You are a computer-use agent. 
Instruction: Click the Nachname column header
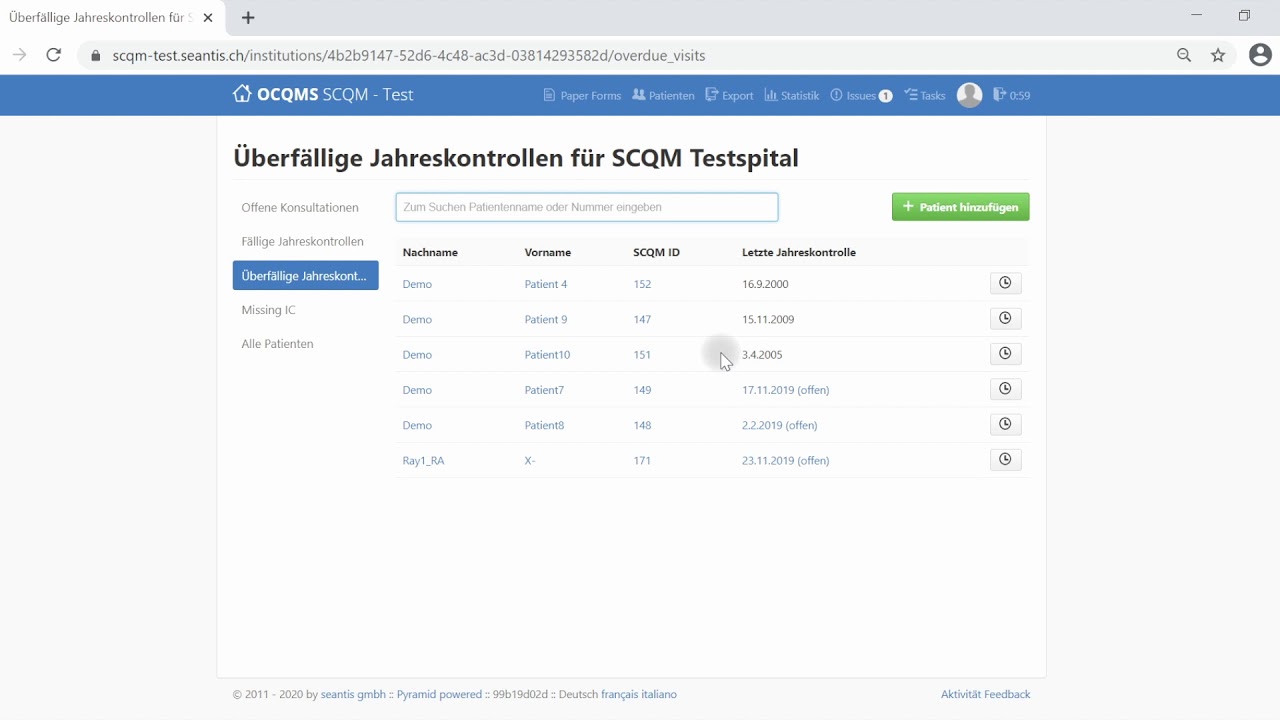pyautogui.click(x=430, y=252)
